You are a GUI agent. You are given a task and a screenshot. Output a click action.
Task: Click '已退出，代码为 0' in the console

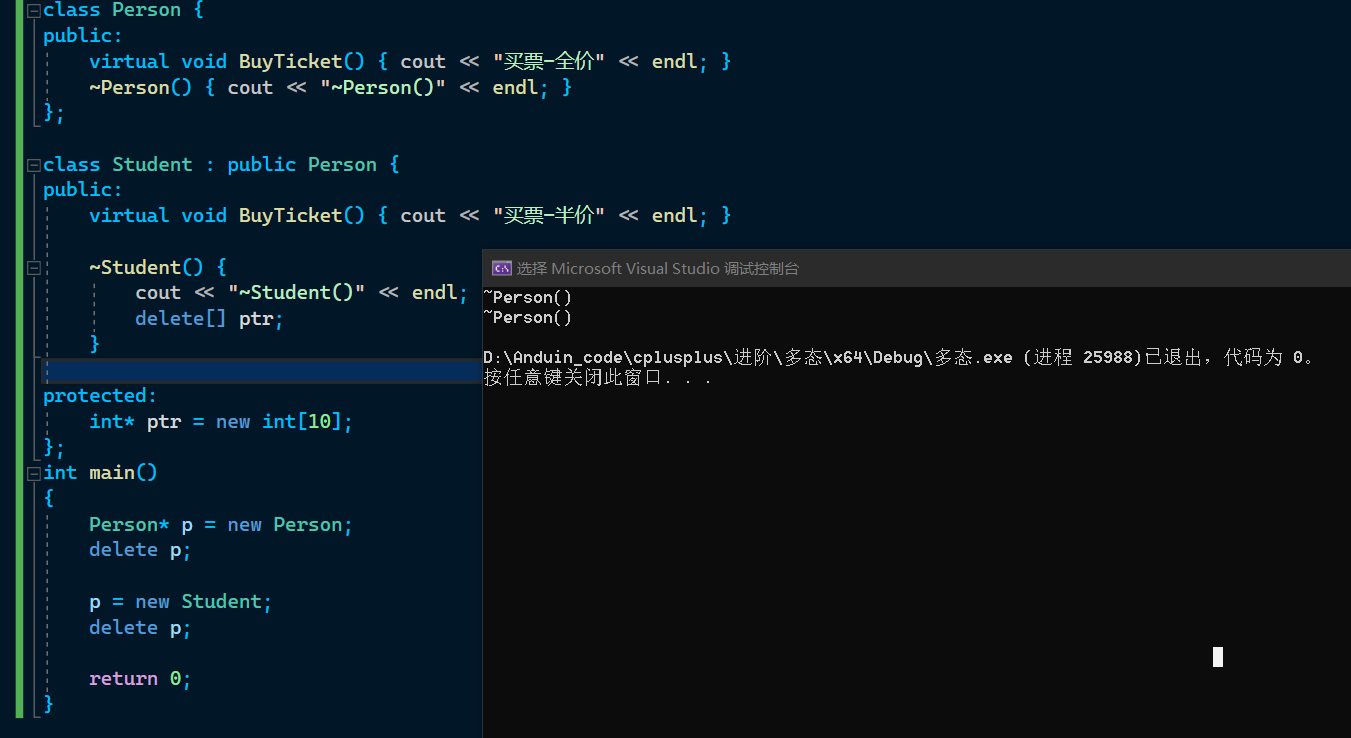pyautogui.click(x=1224, y=357)
